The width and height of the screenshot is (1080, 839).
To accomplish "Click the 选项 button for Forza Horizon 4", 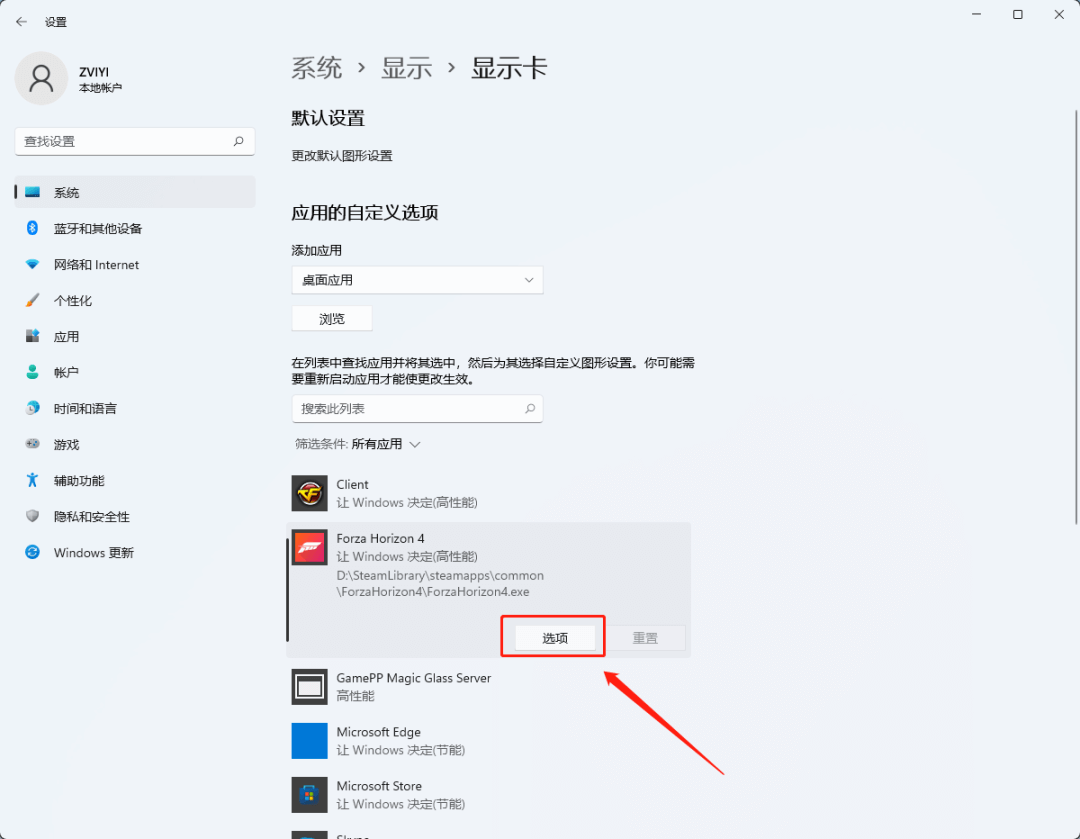I will (x=552, y=636).
